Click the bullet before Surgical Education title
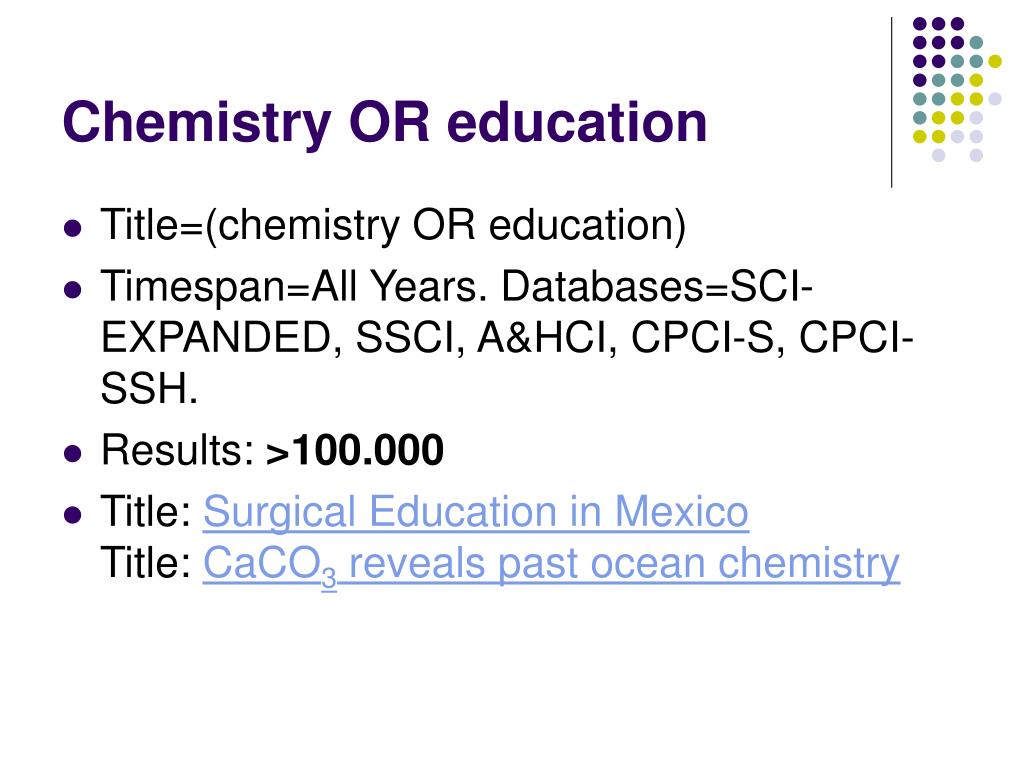 [73, 514]
